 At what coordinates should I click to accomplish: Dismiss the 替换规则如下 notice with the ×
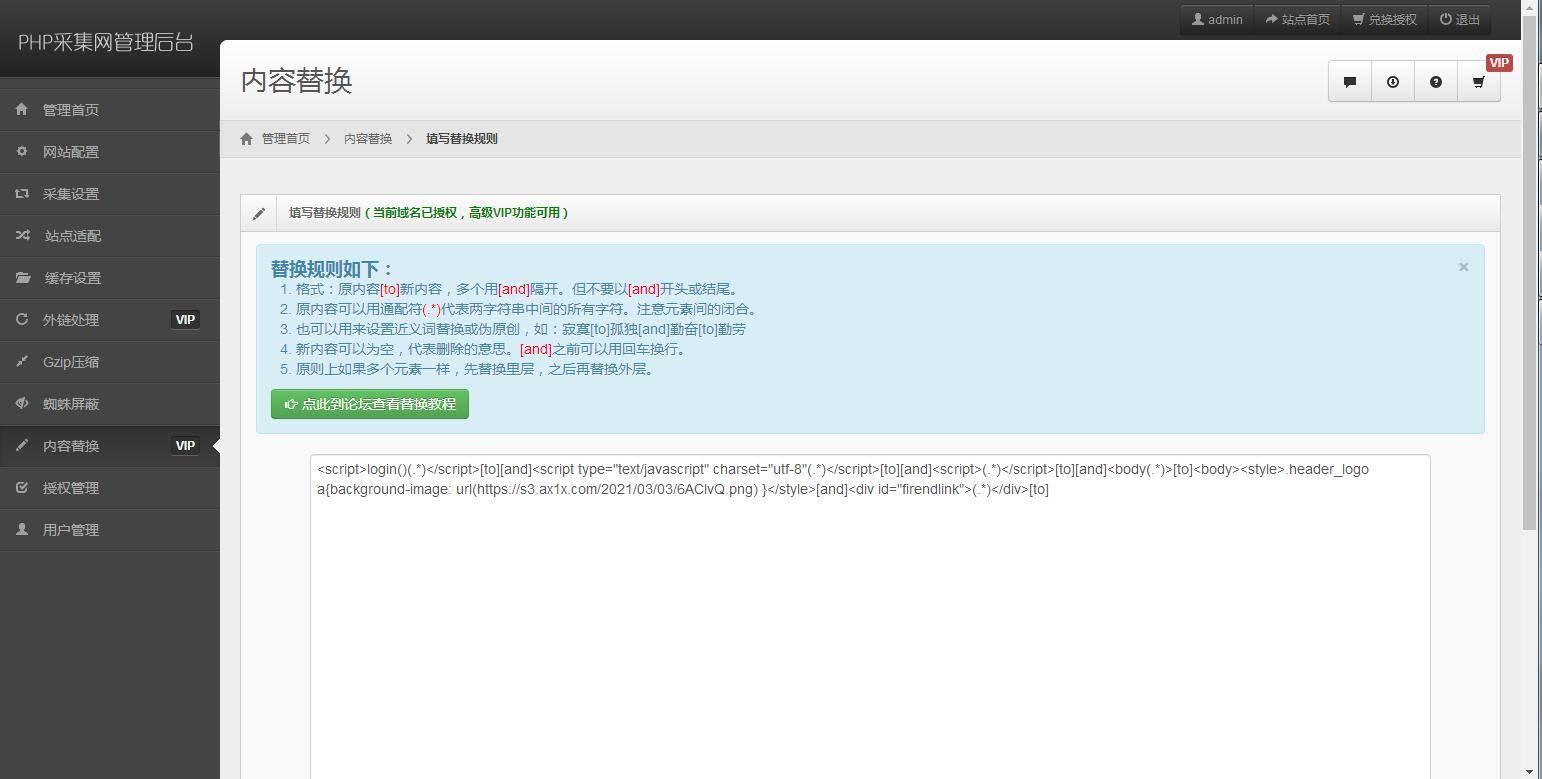pos(1463,266)
